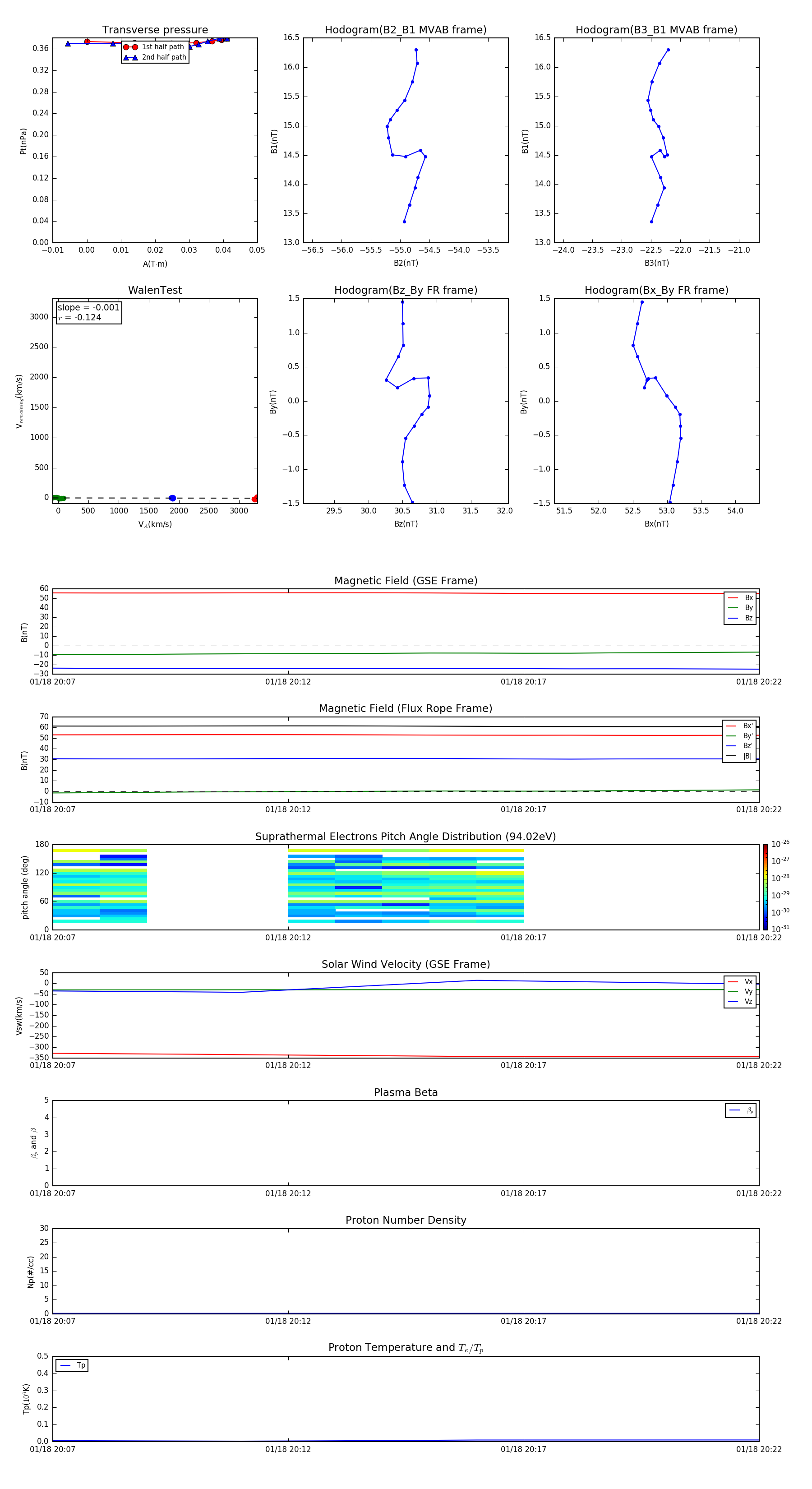Click 'Hodogram(B2_B1 MVAB frame)' title

coord(406,30)
